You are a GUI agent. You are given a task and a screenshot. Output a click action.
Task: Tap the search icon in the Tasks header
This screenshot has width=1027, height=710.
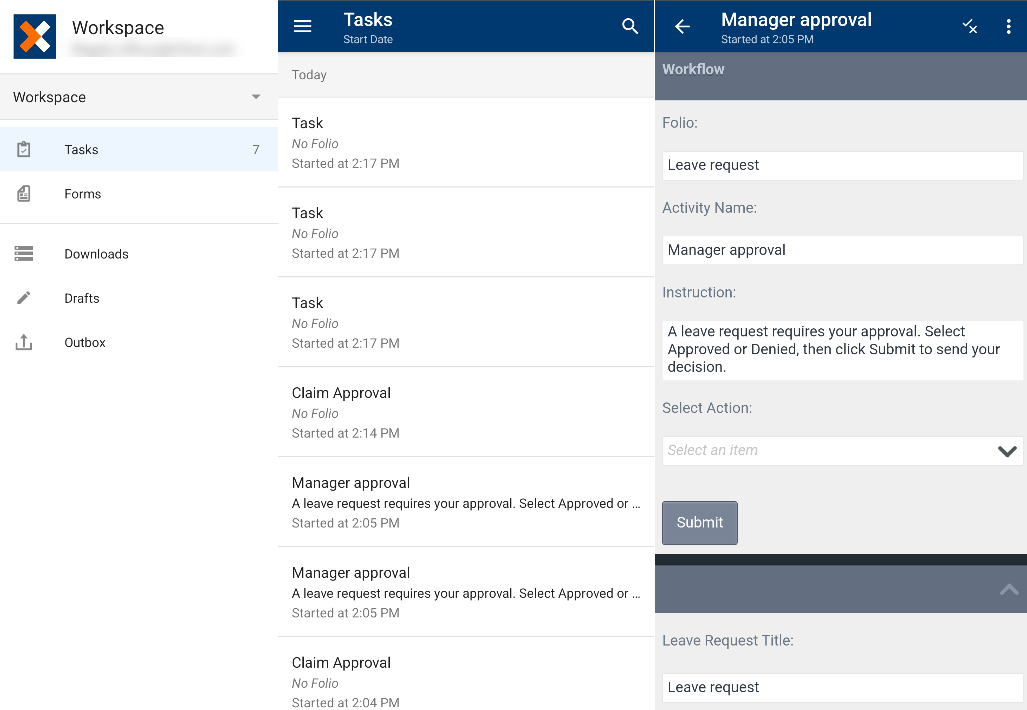630,25
